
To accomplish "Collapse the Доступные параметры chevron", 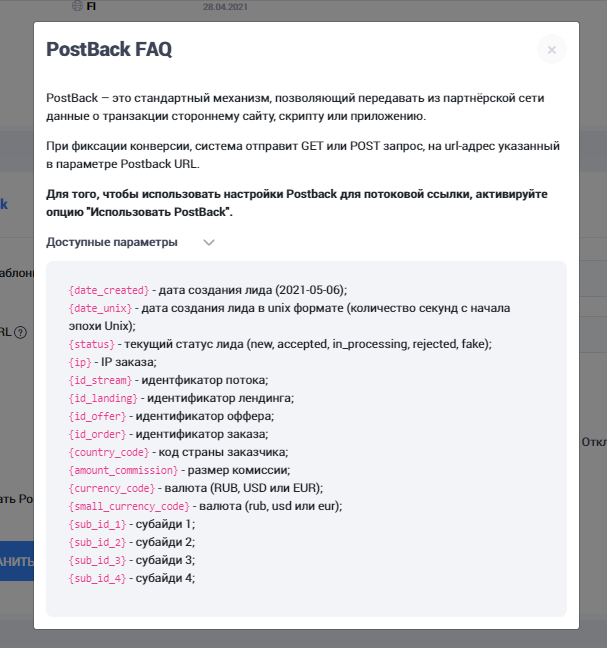I will [209, 242].
